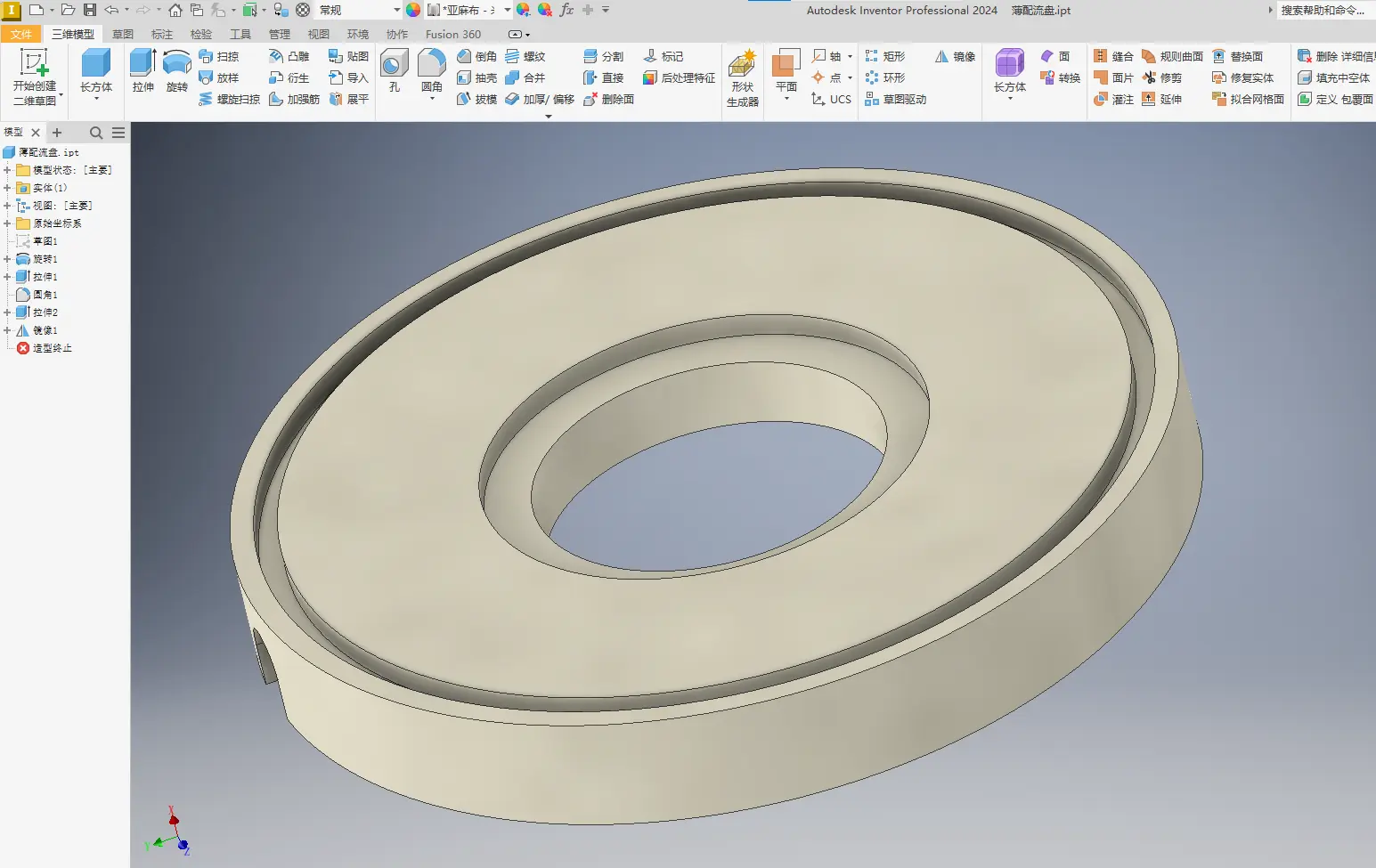Viewport: 1376px width, 868px height.
Task: Select Thicken/Offset (加厚/偏移) tool
Action: click(x=540, y=99)
